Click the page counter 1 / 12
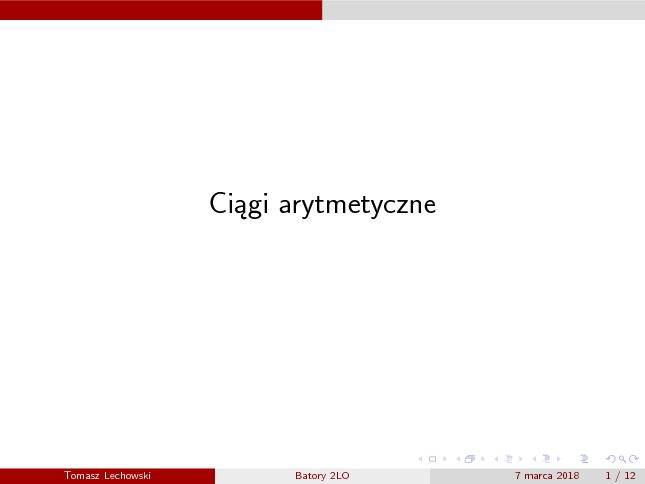 click(620, 476)
